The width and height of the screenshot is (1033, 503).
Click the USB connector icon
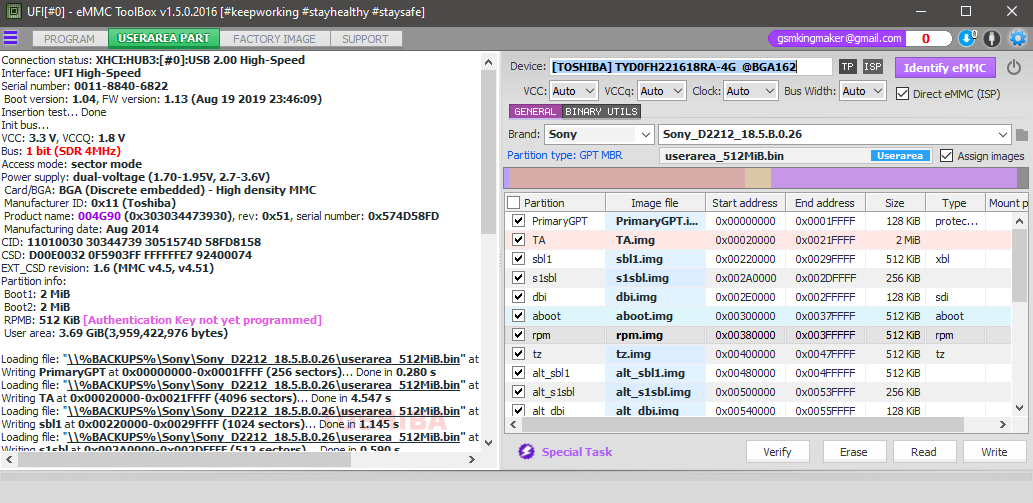pos(991,38)
